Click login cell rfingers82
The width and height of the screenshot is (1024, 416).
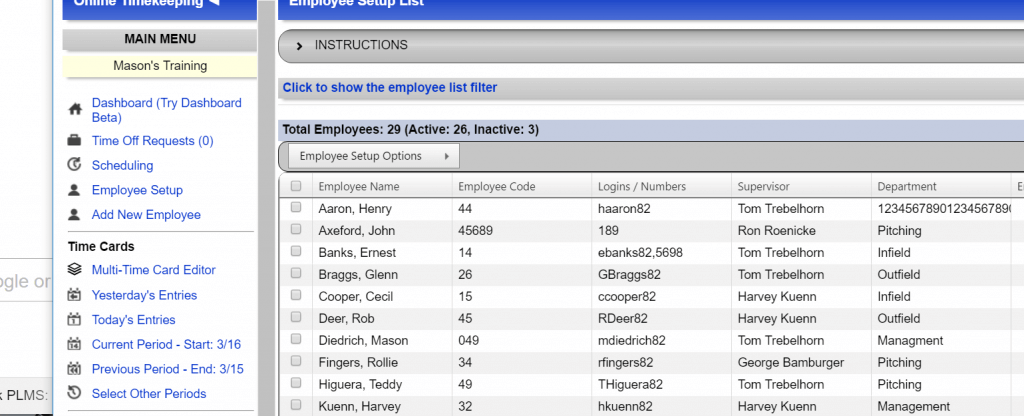pos(628,362)
